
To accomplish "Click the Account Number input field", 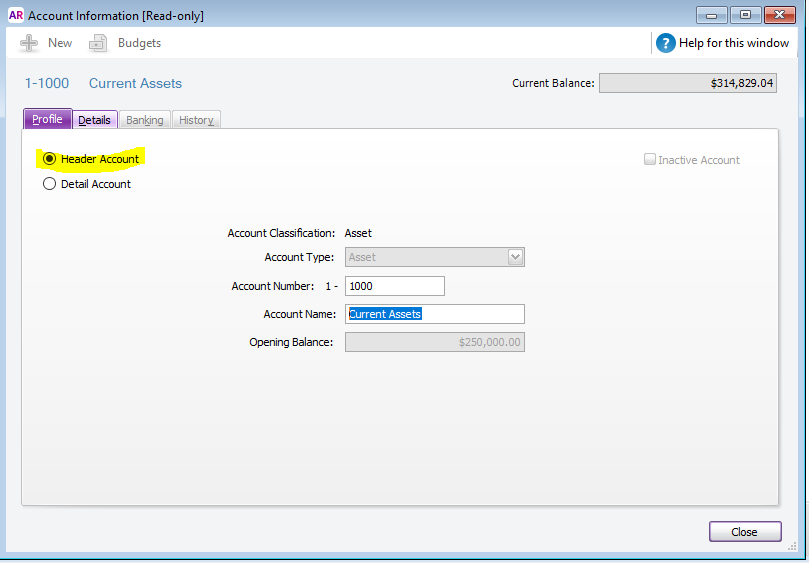I will click(x=394, y=286).
